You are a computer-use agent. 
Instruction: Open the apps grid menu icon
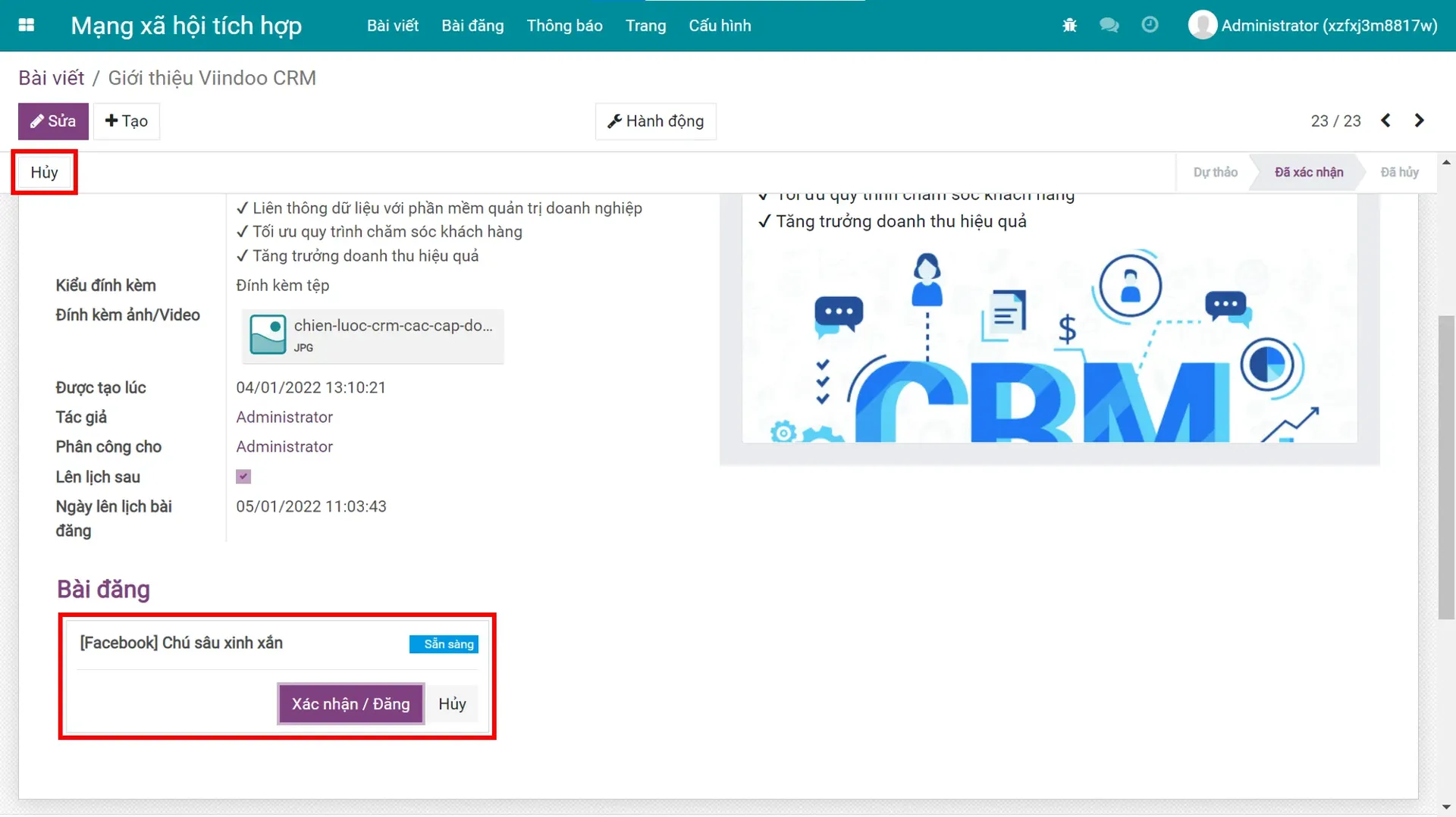tap(27, 25)
